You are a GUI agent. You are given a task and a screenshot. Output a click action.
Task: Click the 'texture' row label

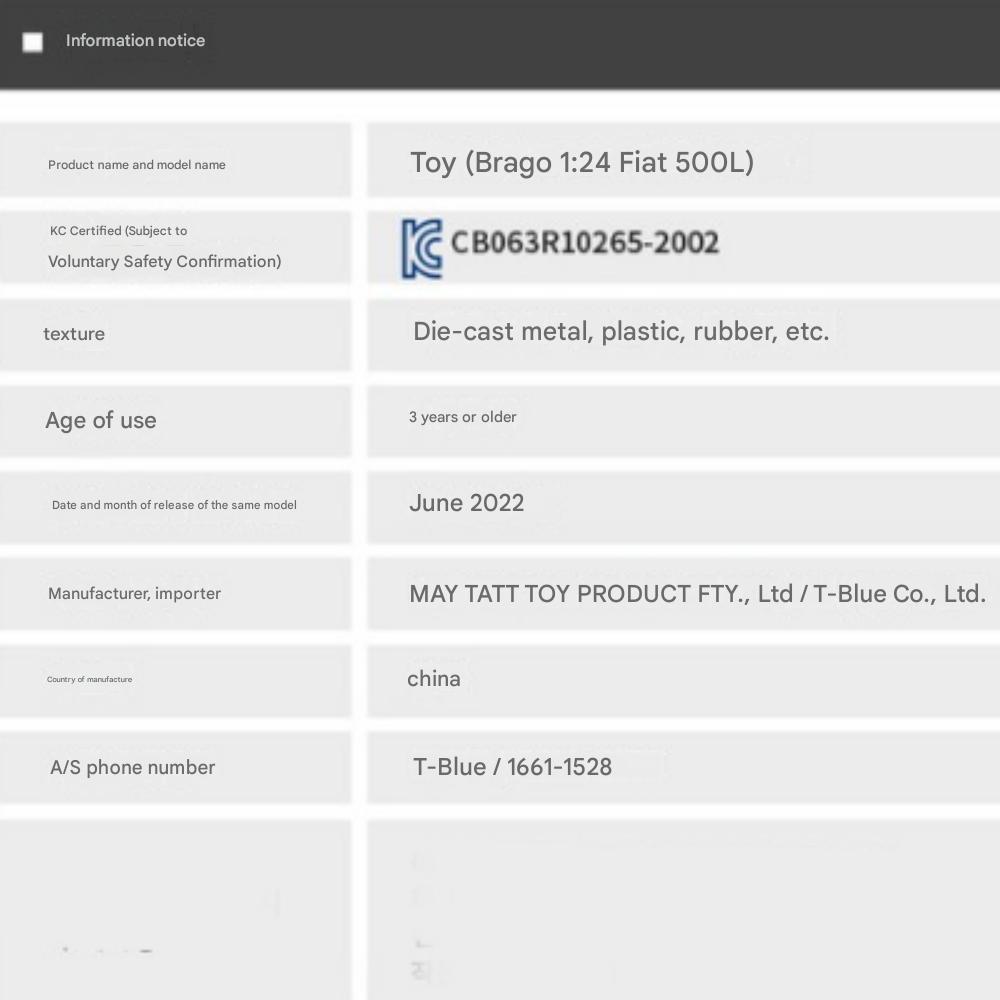[74, 334]
